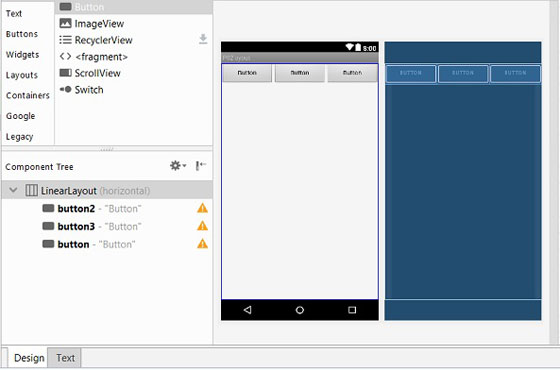Select the third BUTTON in the blueprint view
Screen dimensions: 560x370
pyautogui.click(x=515, y=74)
